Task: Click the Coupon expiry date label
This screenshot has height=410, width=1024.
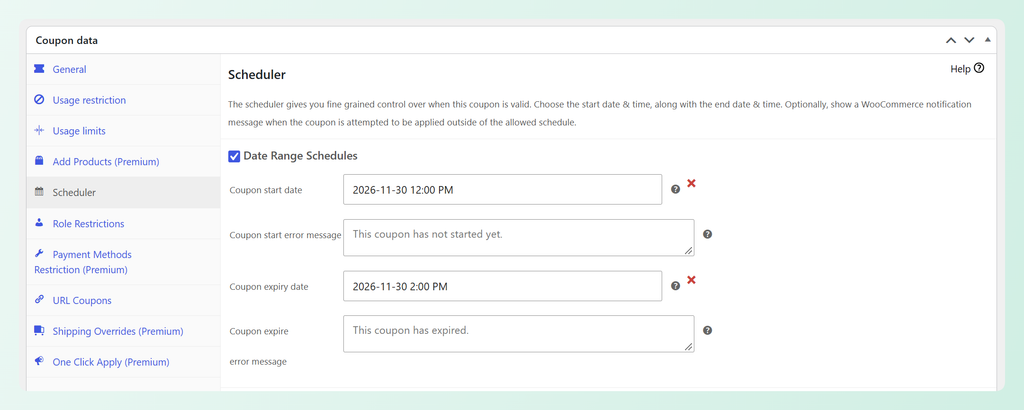Action: tap(268, 287)
